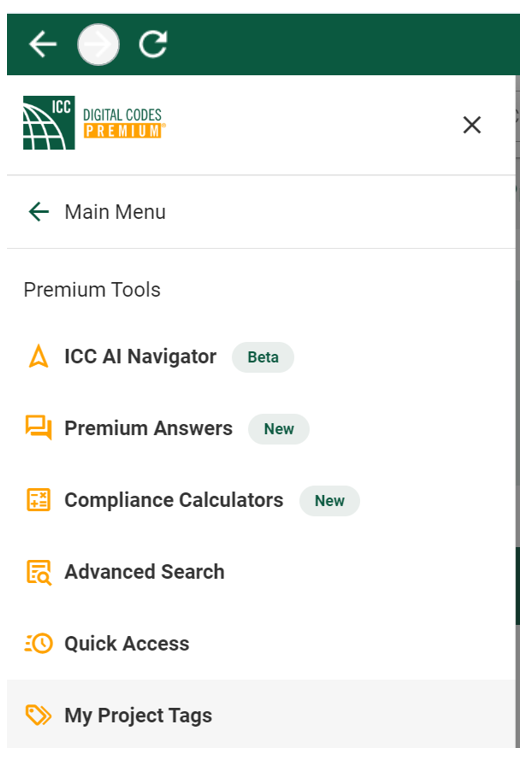
Task: Open Premium Answers
Action: click(x=148, y=428)
